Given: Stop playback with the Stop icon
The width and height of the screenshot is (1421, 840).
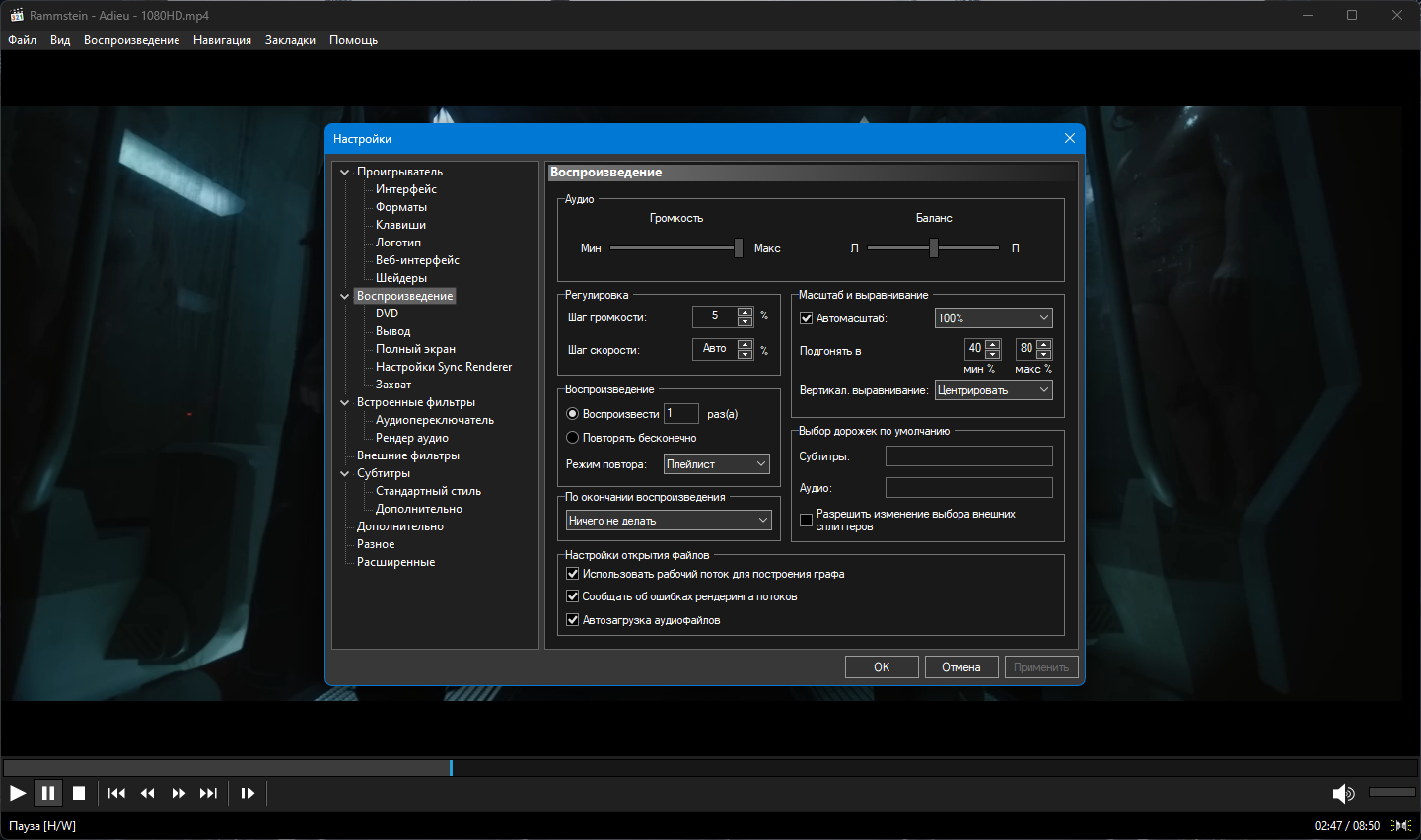Looking at the screenshot, I should click(79, 793).
